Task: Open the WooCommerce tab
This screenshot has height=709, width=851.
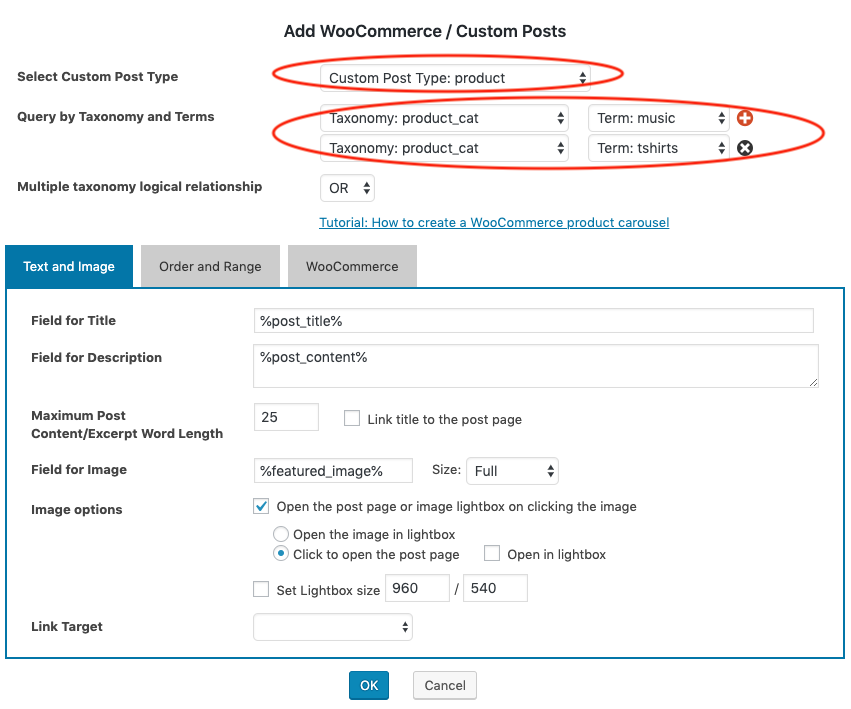Action: click(352, 267)
